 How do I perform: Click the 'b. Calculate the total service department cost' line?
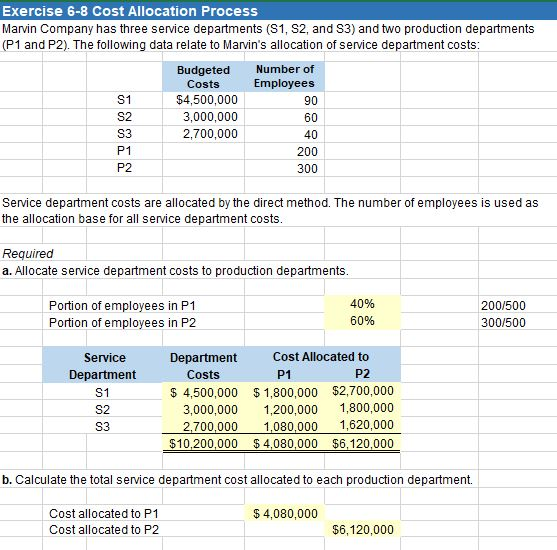[x=237, y=480]
